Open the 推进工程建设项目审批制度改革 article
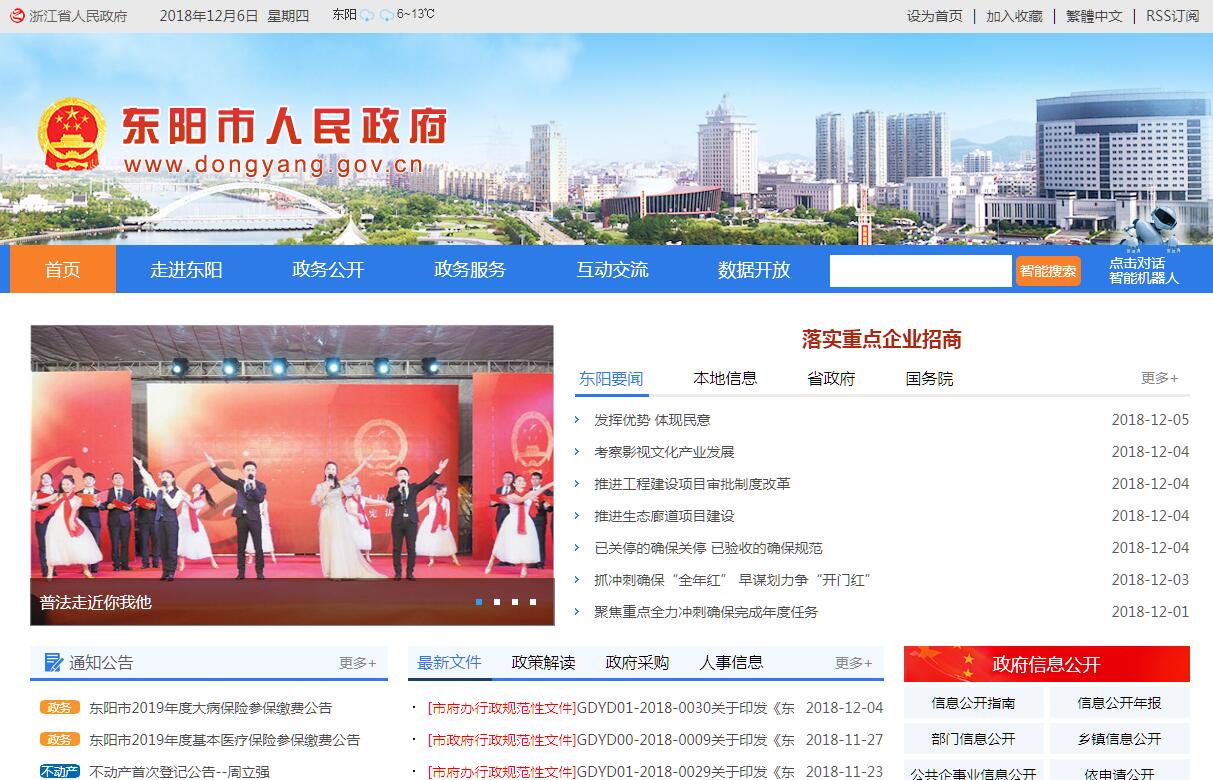1213x780 pixels. [x=692, y=484]
